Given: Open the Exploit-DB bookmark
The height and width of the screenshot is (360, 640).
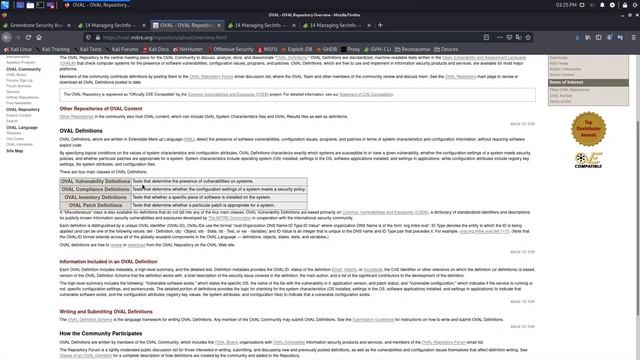Looking at the screenshot, I should pyautogui.click(x=297, y=49).
